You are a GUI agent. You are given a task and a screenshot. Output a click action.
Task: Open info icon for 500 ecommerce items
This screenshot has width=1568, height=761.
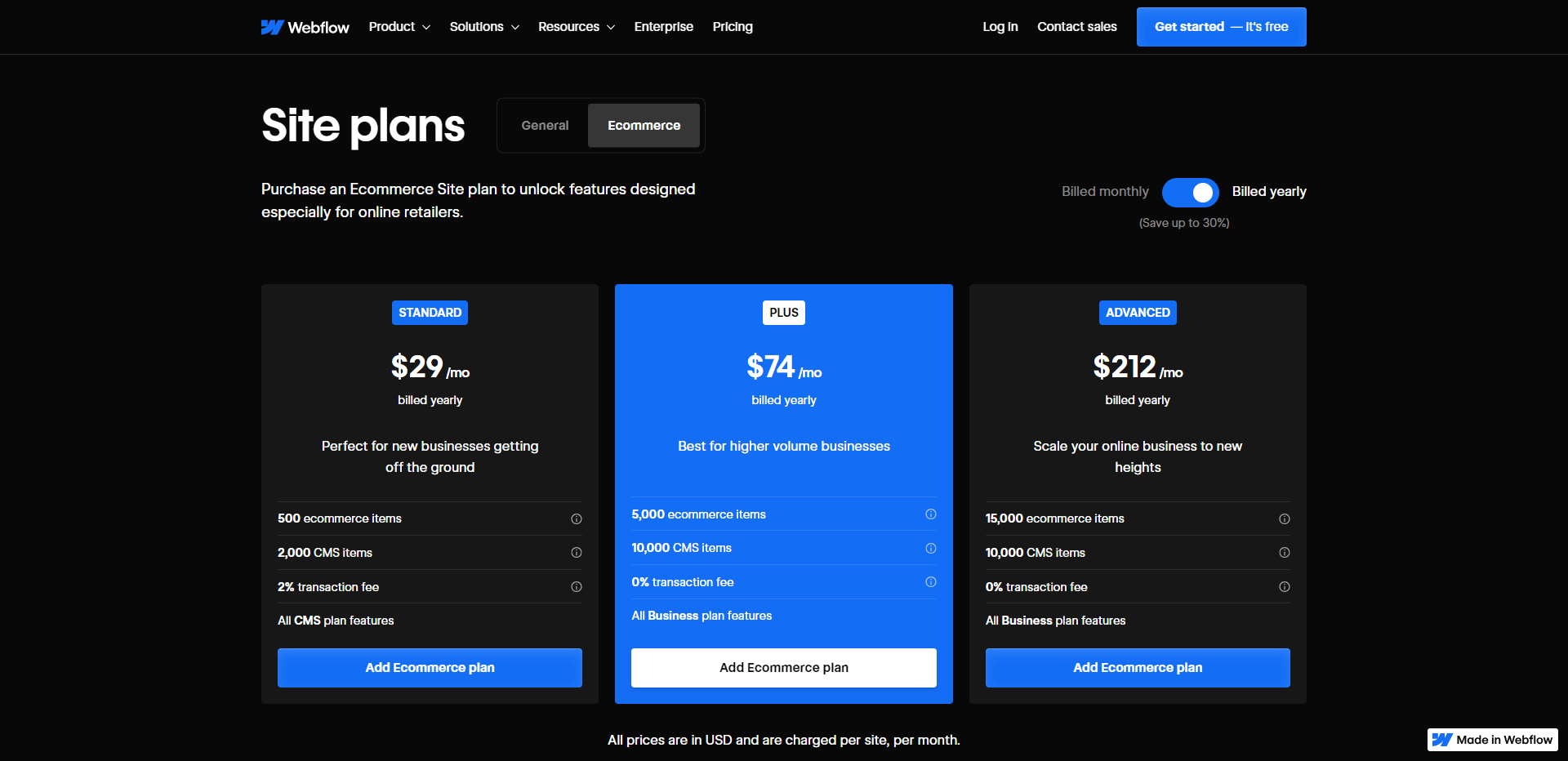click(577, 519)
